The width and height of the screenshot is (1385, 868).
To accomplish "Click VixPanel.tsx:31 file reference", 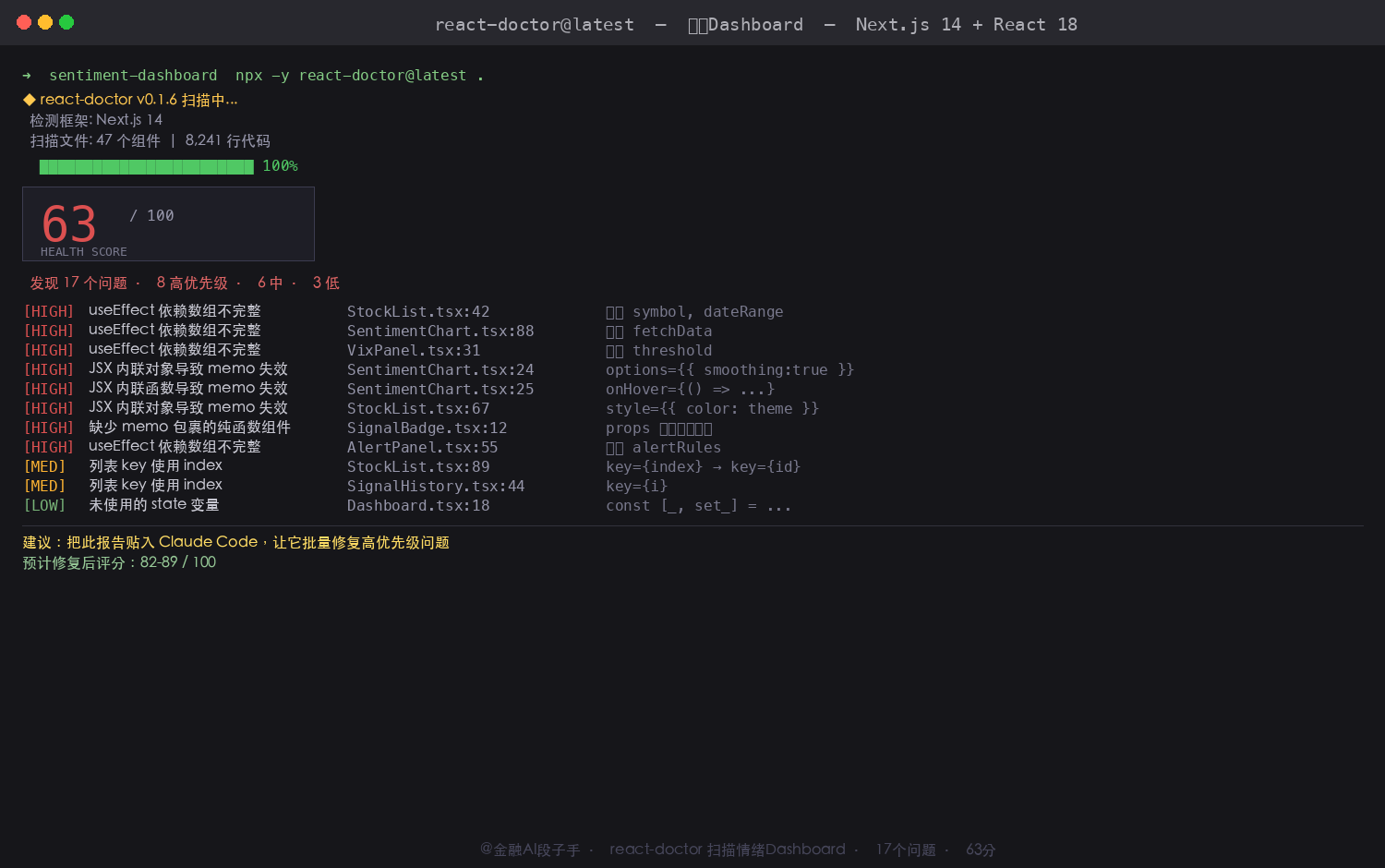I will click(414, 351).
